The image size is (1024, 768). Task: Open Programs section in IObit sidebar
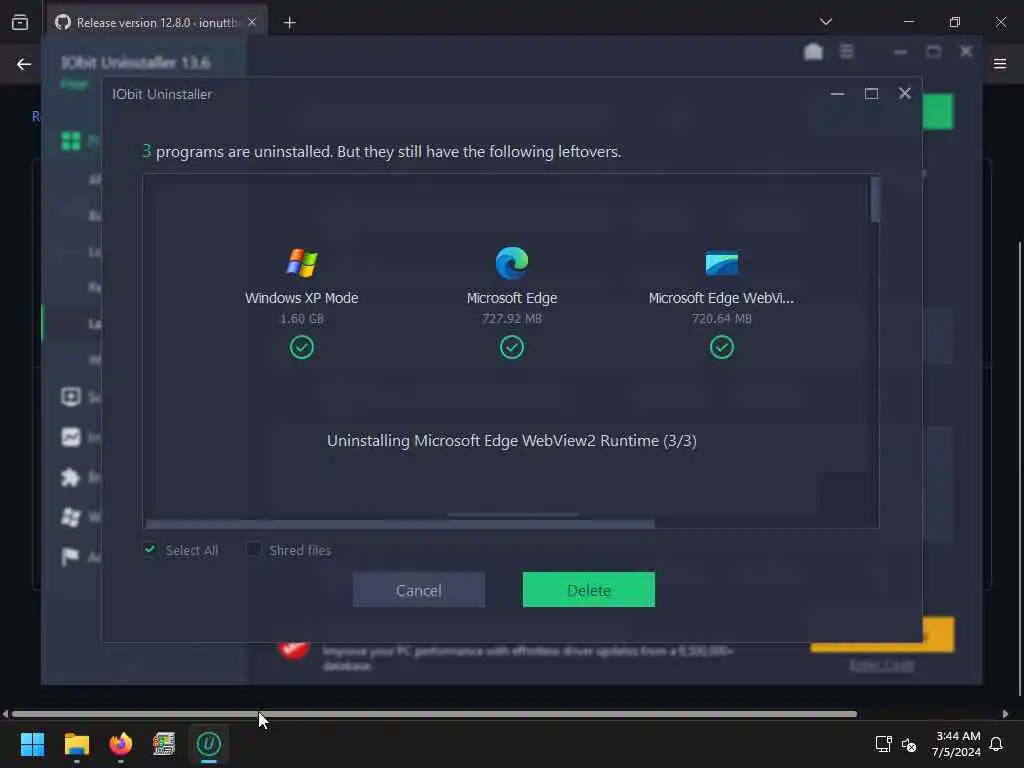tap(71, 140)
